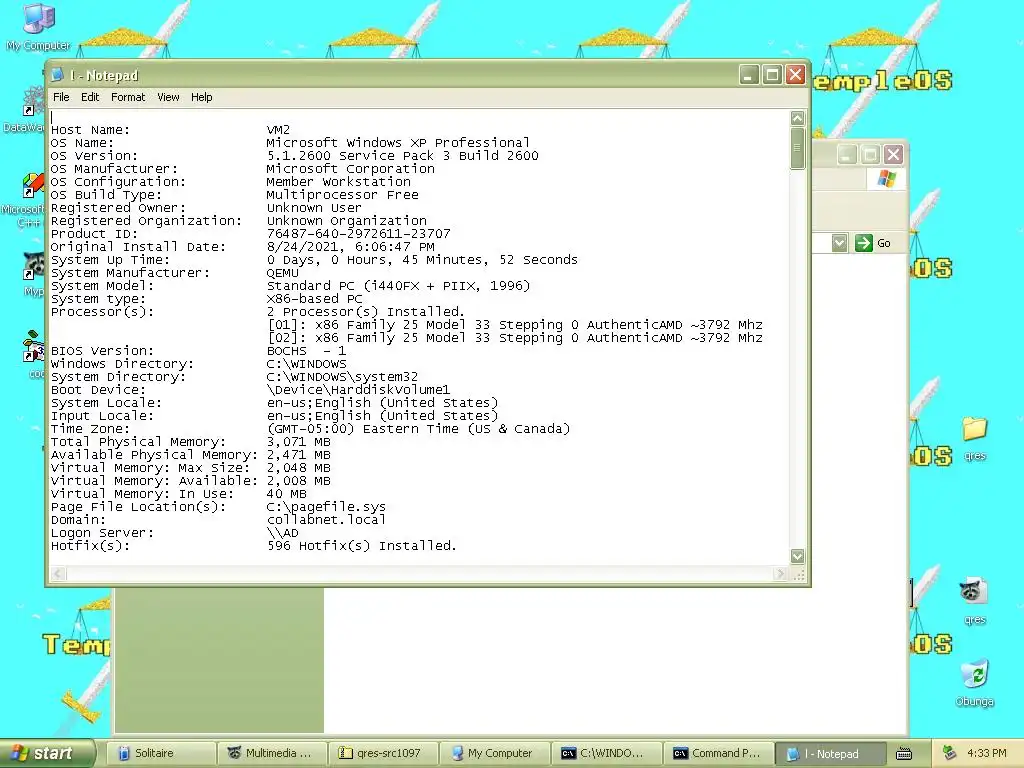Click the Logon Server value \\AD
Screen dimensions: 1024x768
pyautogui.click(x=283, y=533)
